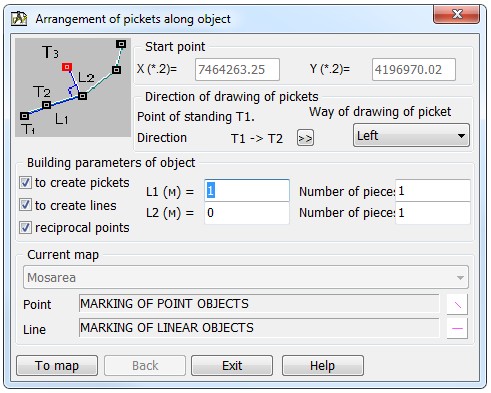This screenshot has height=393, width=491.
Task: Click the 'MARKING OF POINT OBJECTS' field
Action: pyautogui.click(x=259, y=304)
